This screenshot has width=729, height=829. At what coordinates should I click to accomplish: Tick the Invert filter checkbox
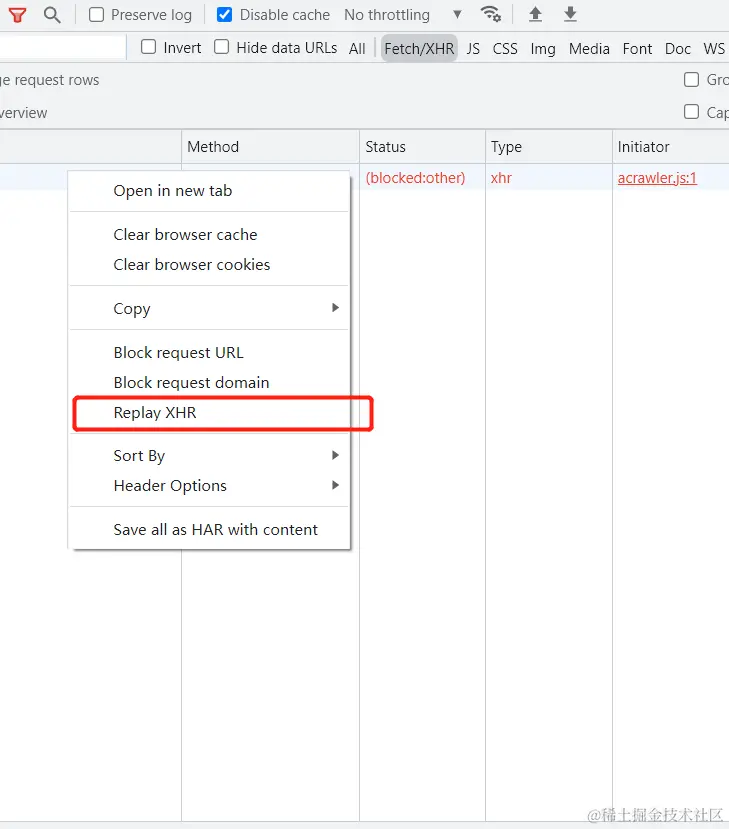point(149,47)
